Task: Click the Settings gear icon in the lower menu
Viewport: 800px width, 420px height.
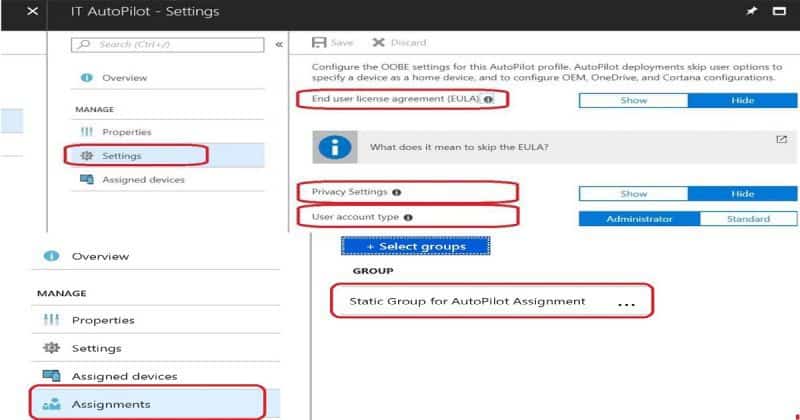Action: coord(51,348)
